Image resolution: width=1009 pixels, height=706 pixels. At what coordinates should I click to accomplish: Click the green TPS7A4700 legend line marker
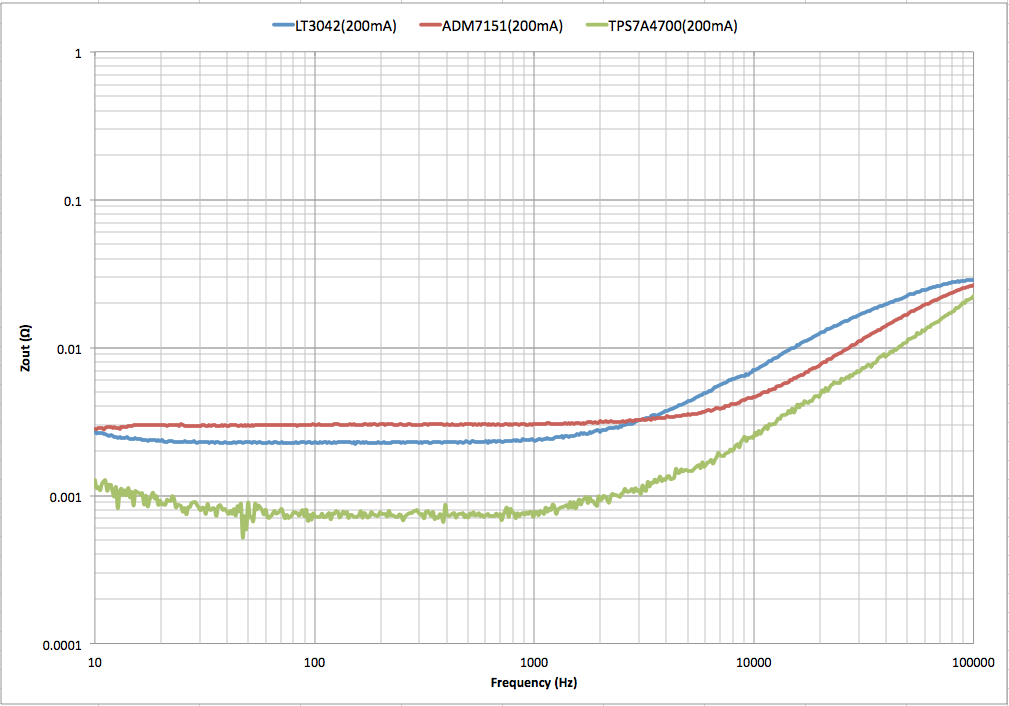coord(597,26)
